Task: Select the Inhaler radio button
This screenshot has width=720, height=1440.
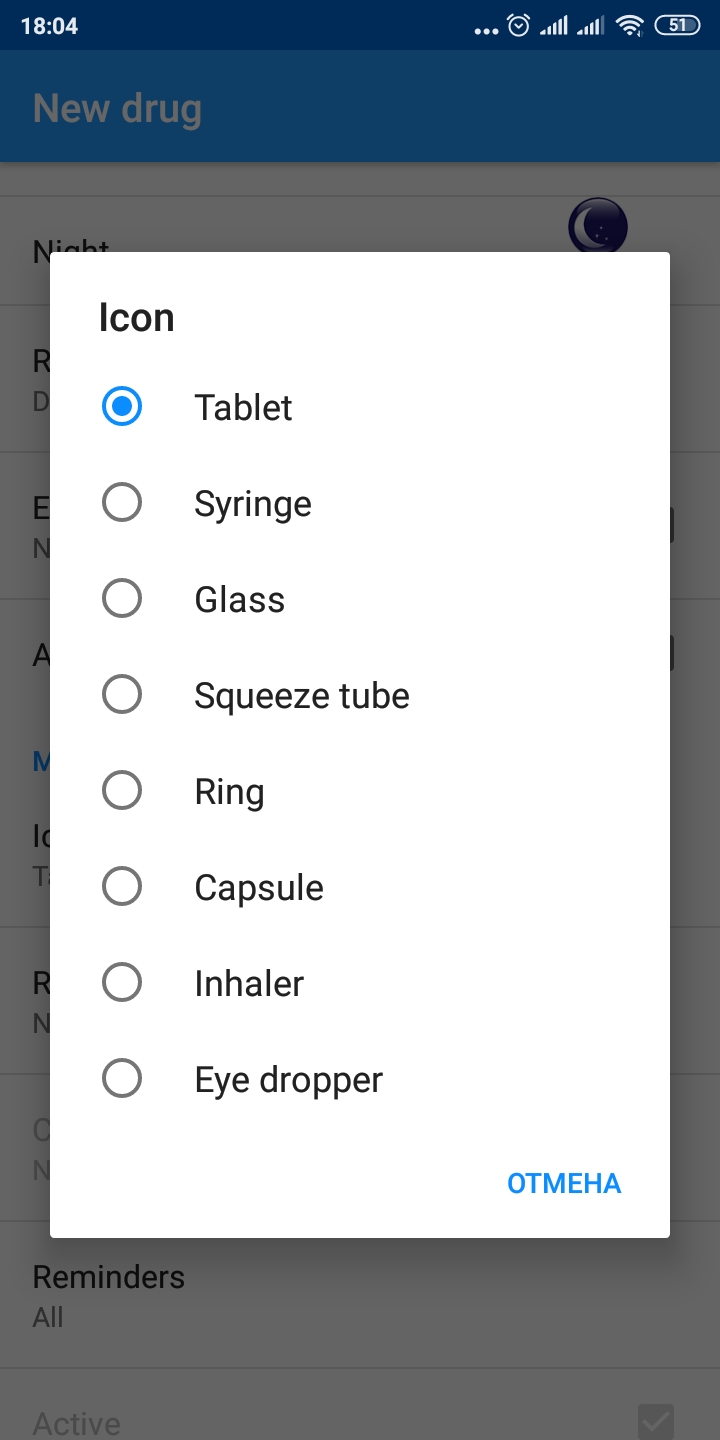Action: (x=122, y=983)
